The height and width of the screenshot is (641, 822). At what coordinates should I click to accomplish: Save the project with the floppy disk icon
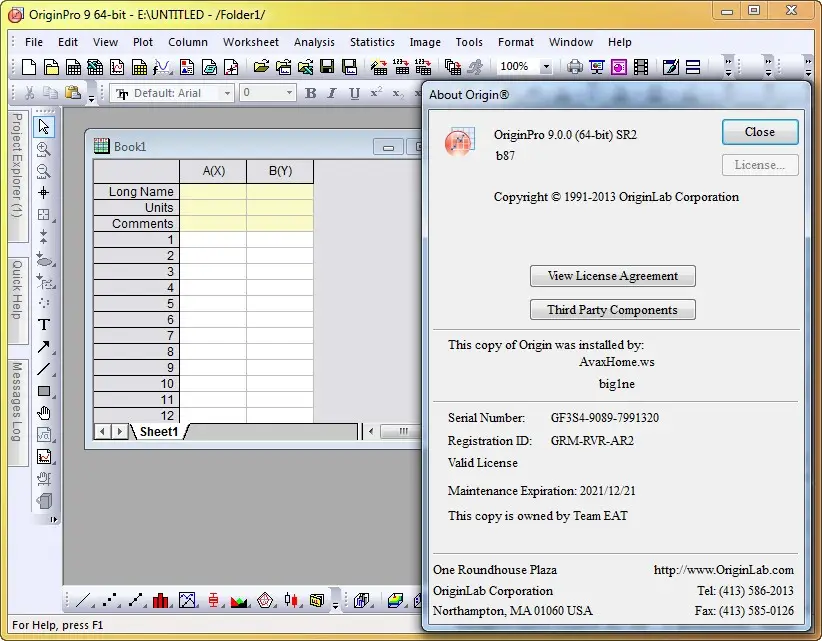(327, 67)
